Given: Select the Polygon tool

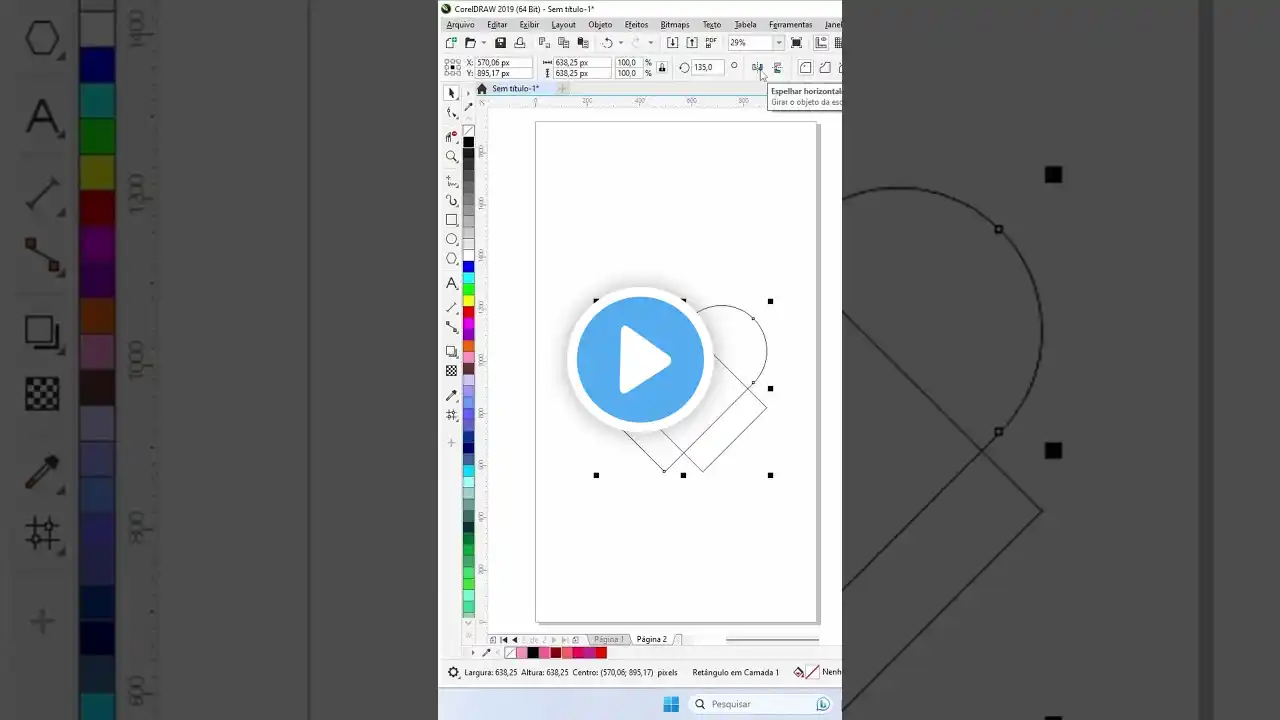Looking at the screenshot, I should [x=451, y=259].
